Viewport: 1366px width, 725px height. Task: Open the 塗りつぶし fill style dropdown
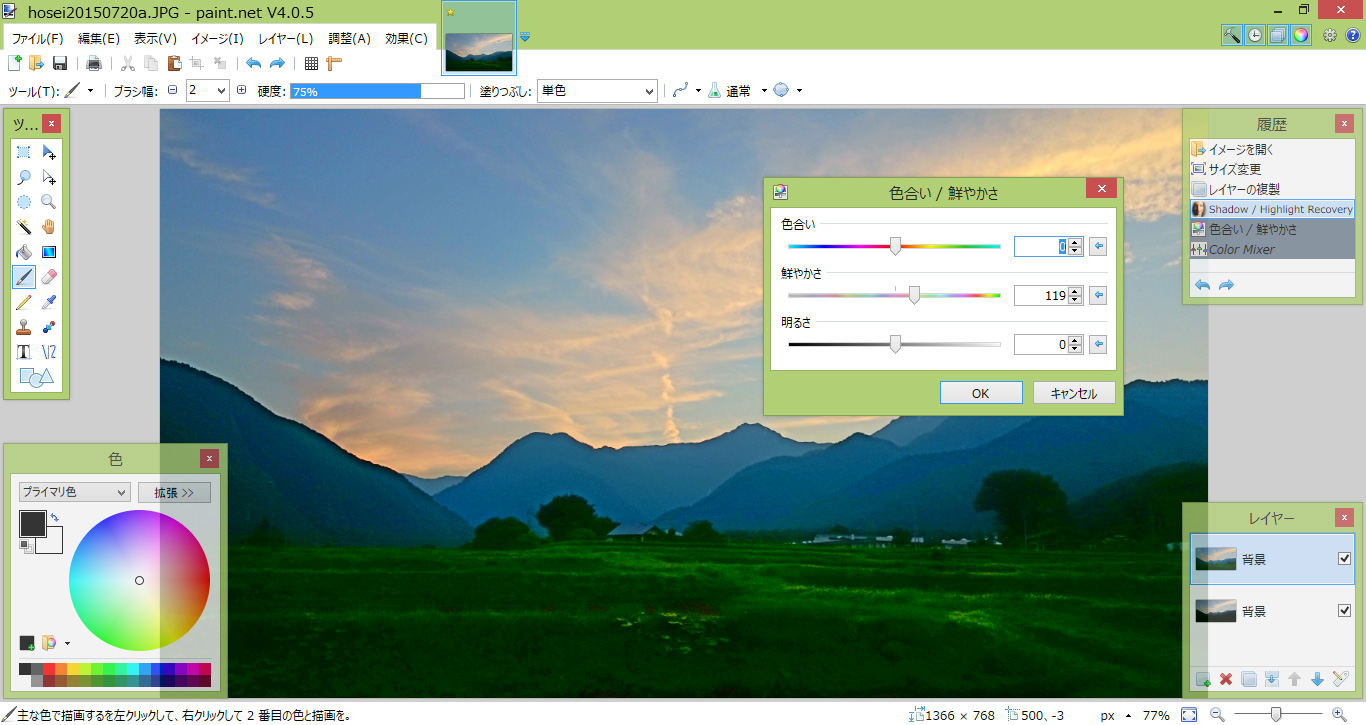tap(596, 91)
